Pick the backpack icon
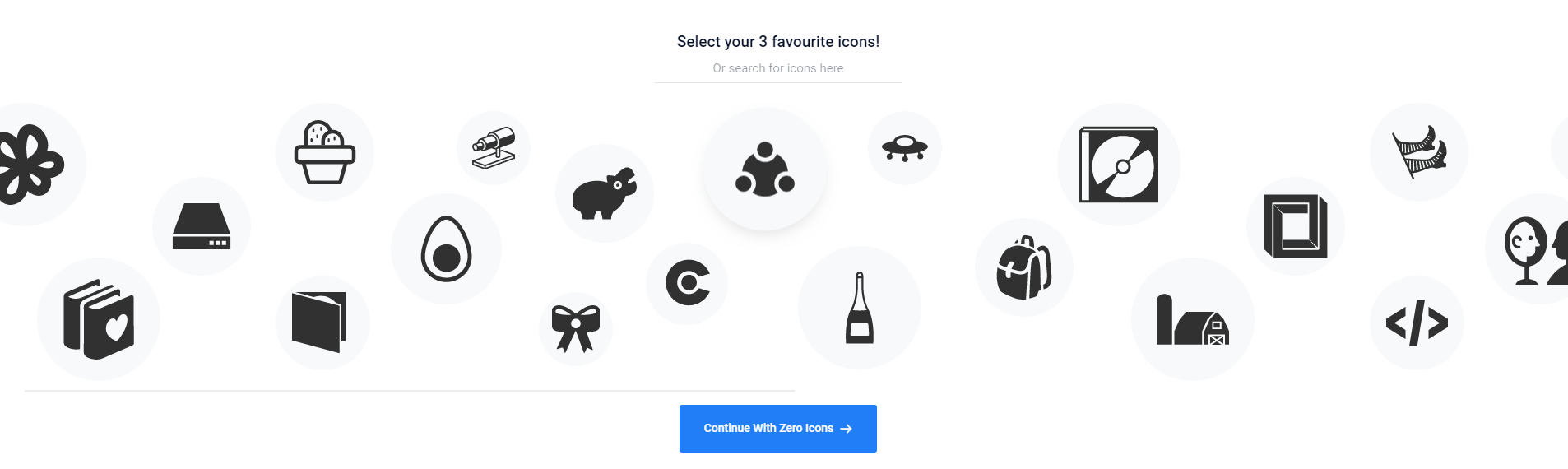 [1024, 267]
